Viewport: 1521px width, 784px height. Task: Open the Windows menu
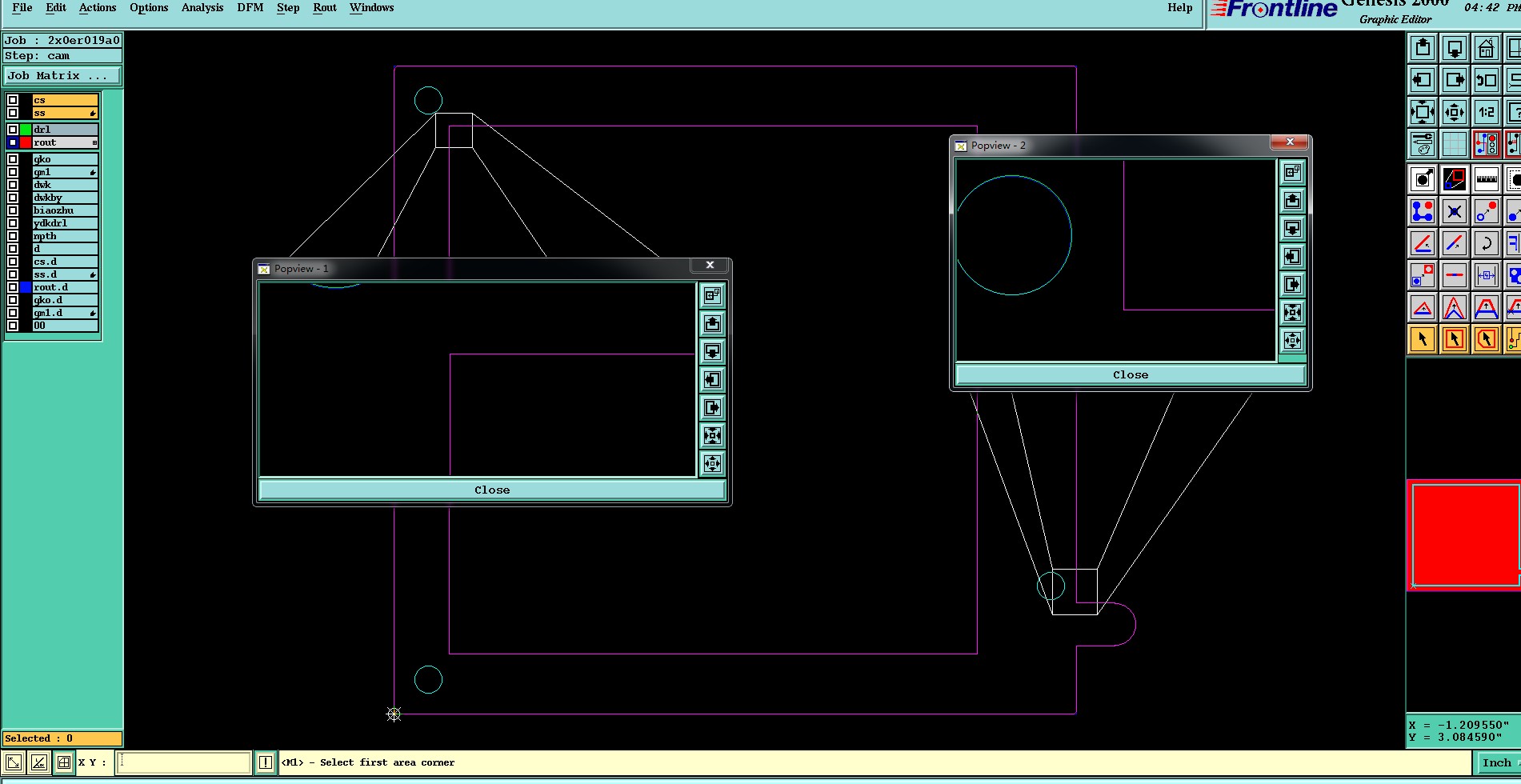[x=372, y=7]
